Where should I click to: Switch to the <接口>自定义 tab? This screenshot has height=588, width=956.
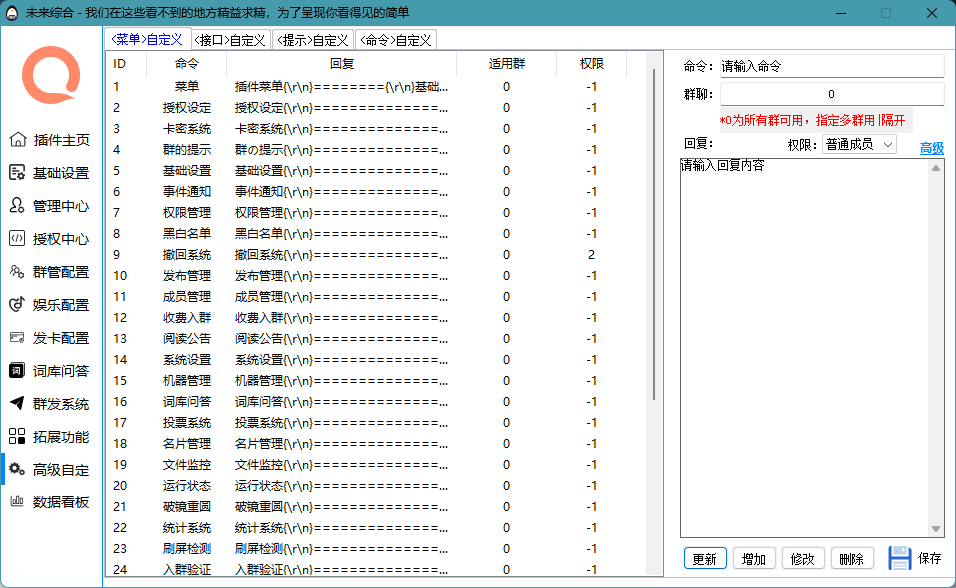pyautogui.click(x=230, y=40)
